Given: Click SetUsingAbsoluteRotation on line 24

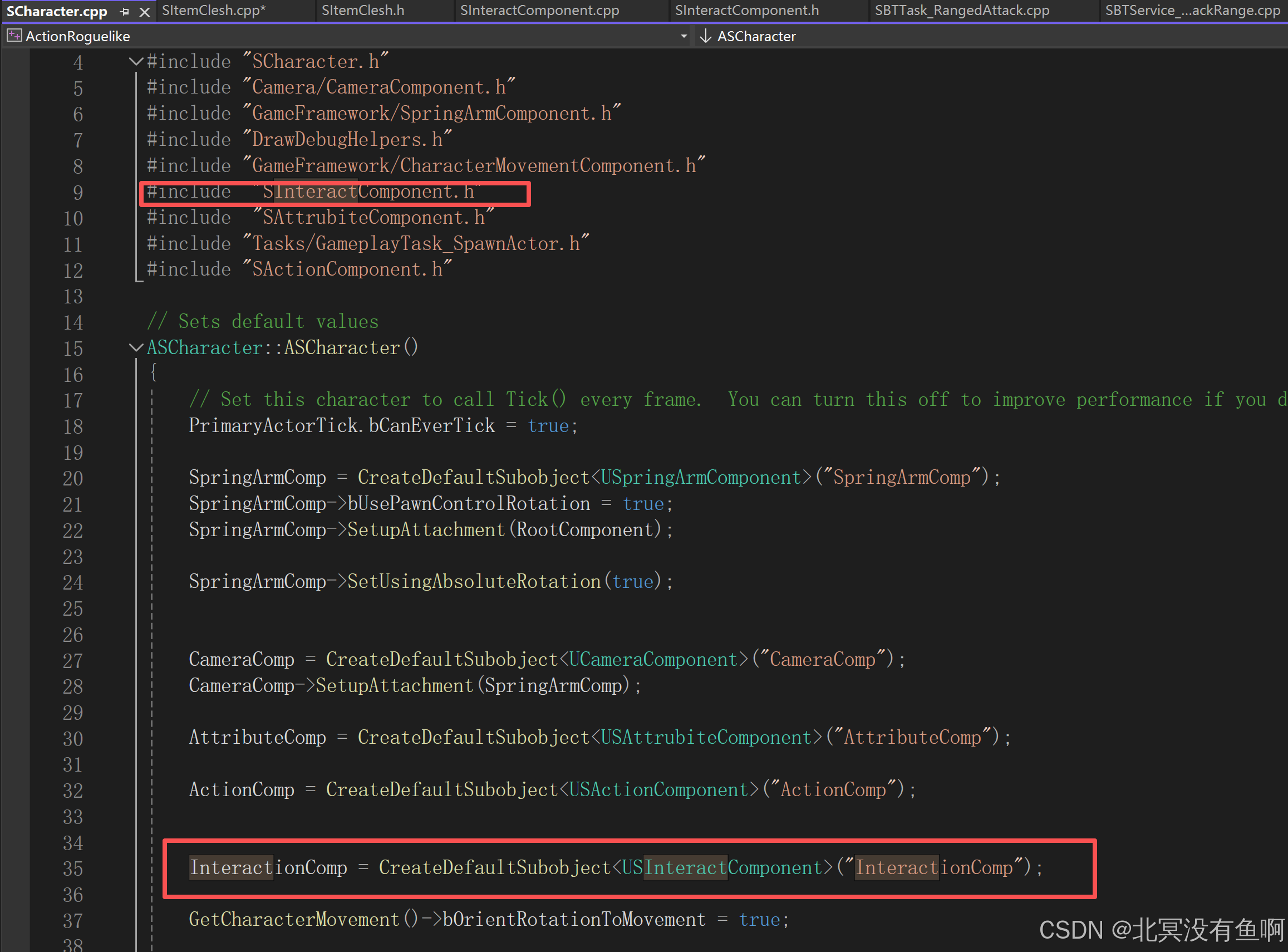Looking at the screenshot, I should (474, 581).
